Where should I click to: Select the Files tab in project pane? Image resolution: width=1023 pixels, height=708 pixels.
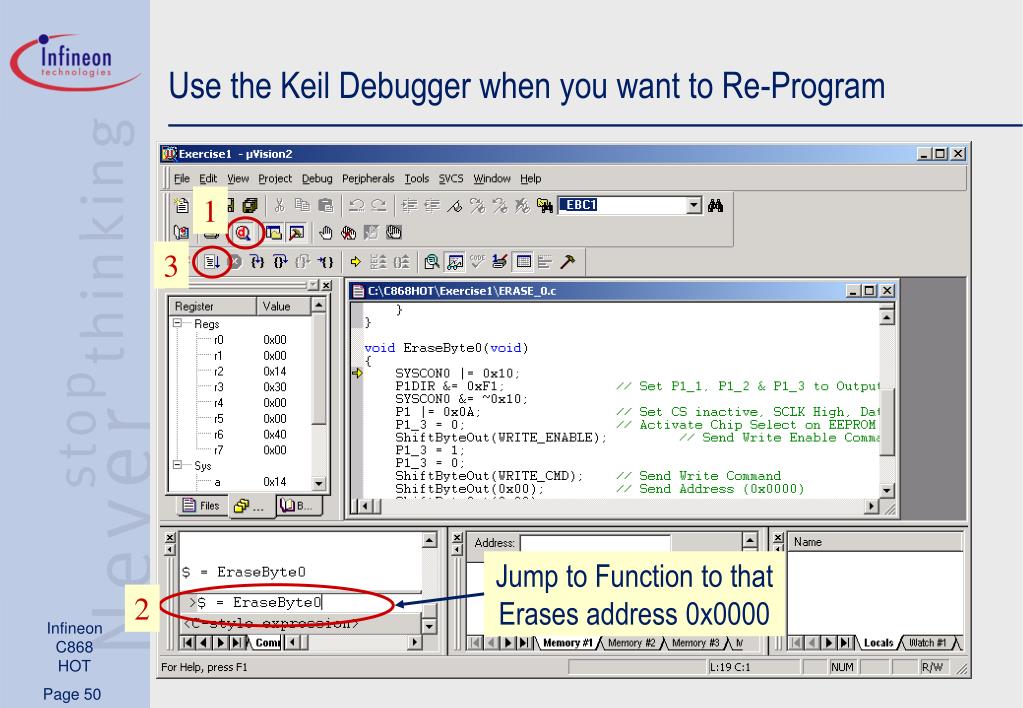coord(201,506)
